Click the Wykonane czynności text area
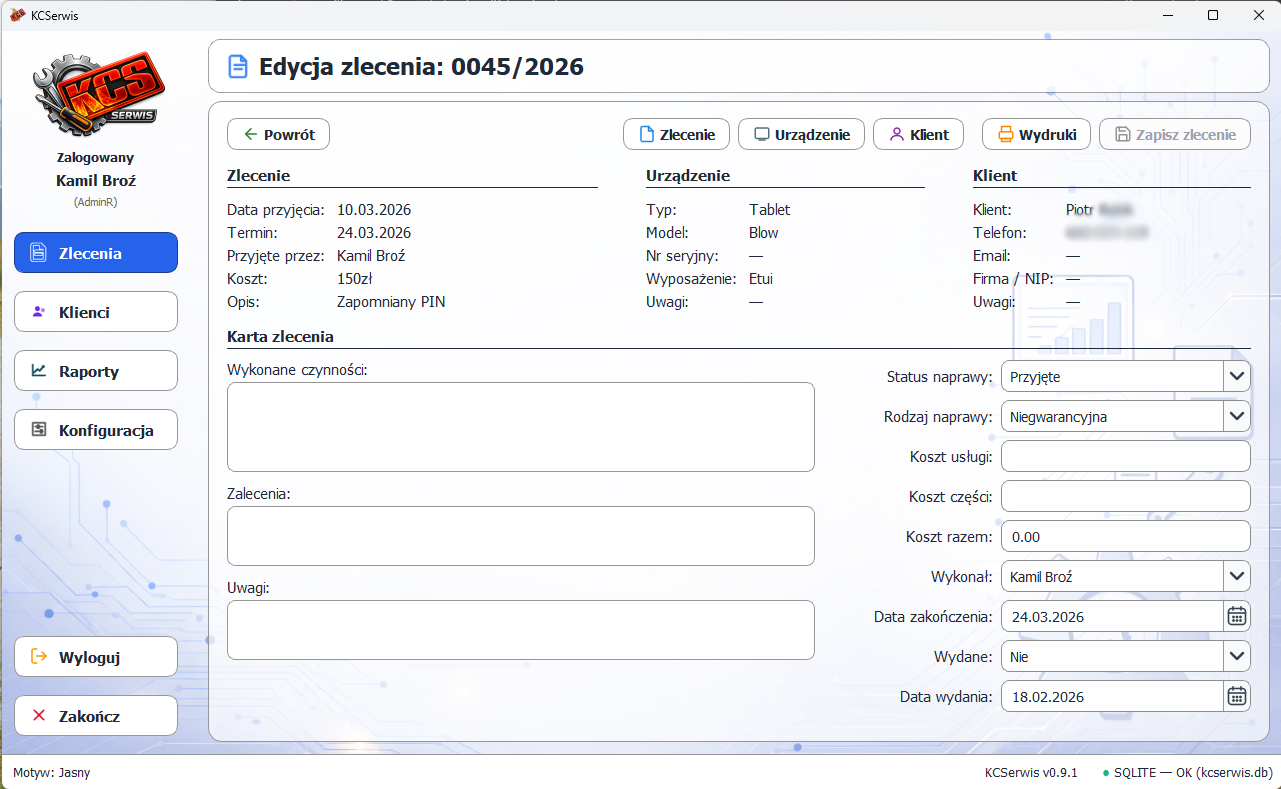The image size is (1281, 789). click(520, 427)
